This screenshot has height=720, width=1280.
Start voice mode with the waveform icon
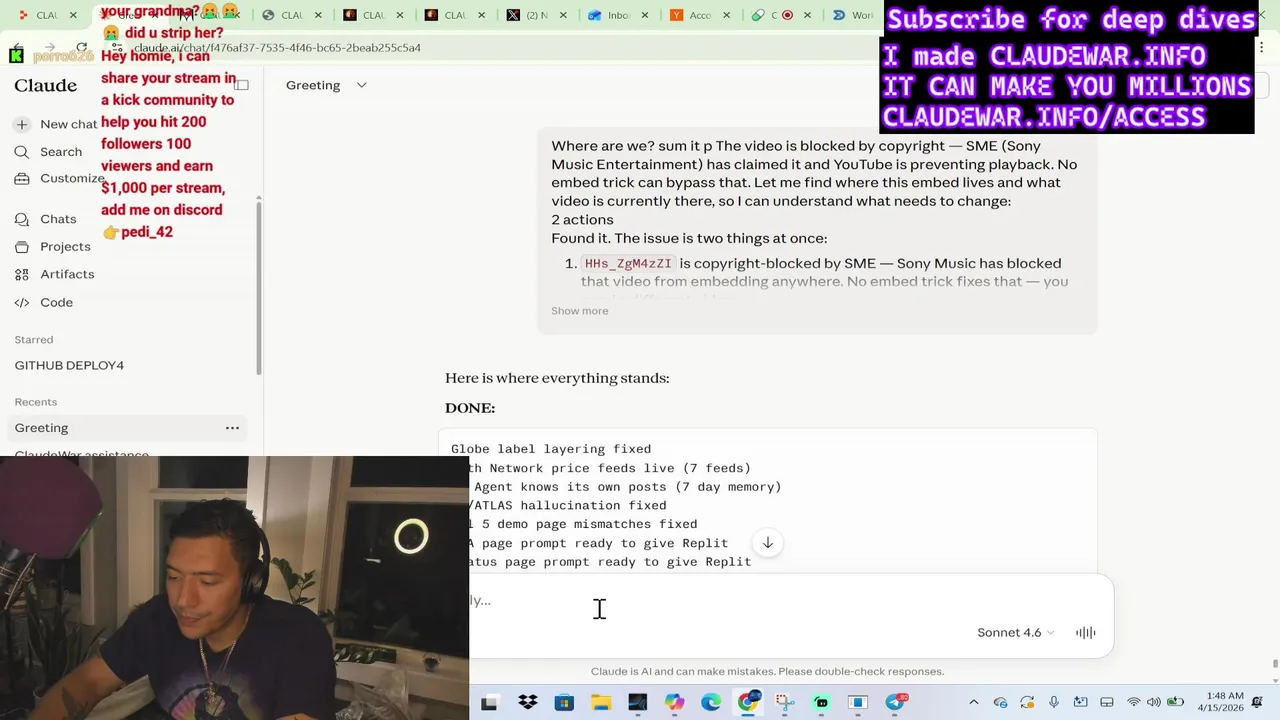click(1085, 632)
